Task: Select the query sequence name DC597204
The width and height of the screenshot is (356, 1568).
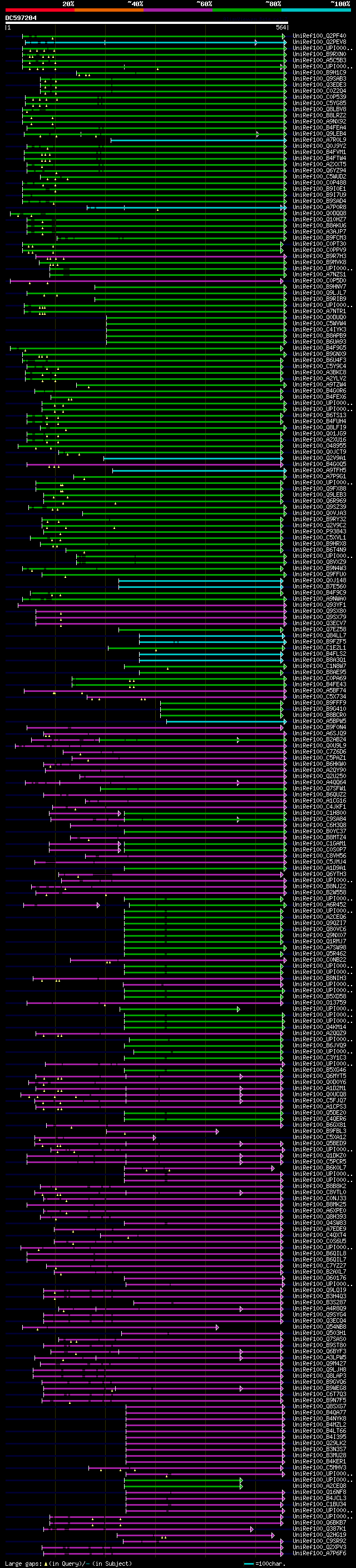Action: pyautogui.click(x=21, y=18)
